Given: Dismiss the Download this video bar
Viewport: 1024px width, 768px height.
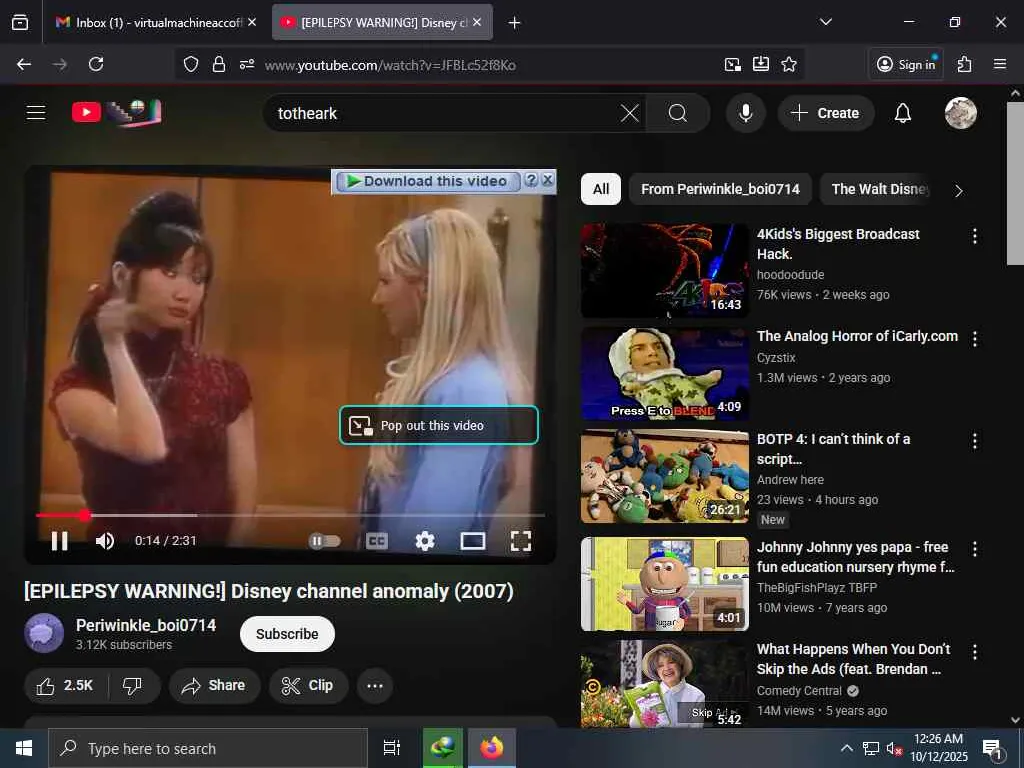Looking at the screenshot, I should click(548, 180).
